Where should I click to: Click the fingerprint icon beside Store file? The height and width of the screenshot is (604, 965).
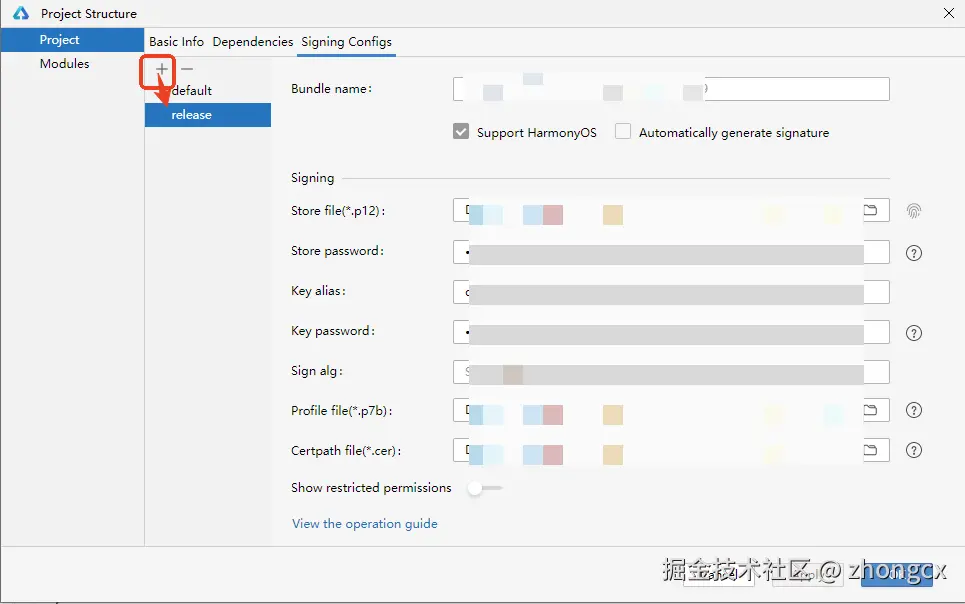click(x=913, y=211)
